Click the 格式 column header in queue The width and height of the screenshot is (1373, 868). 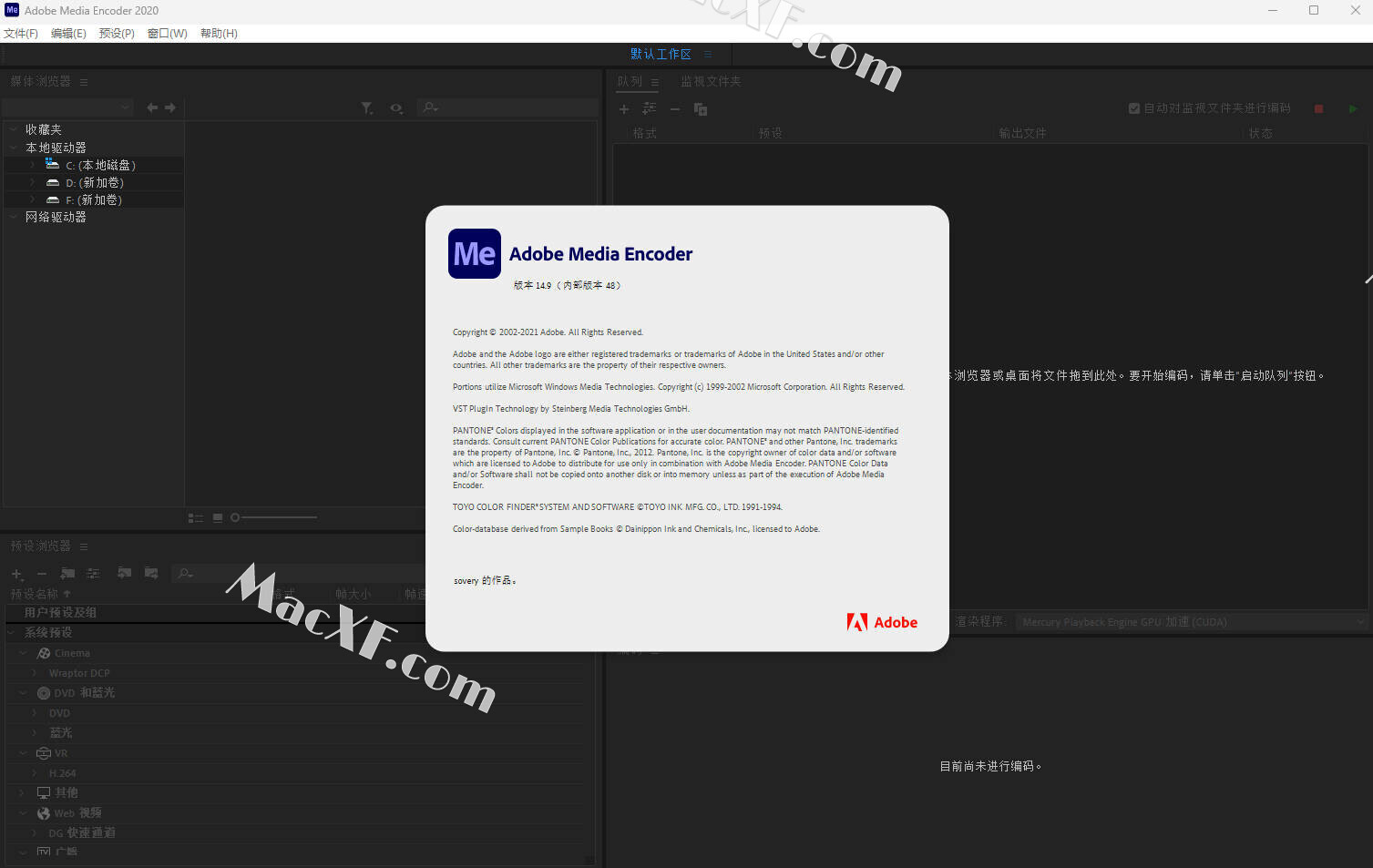click(645, 133)
